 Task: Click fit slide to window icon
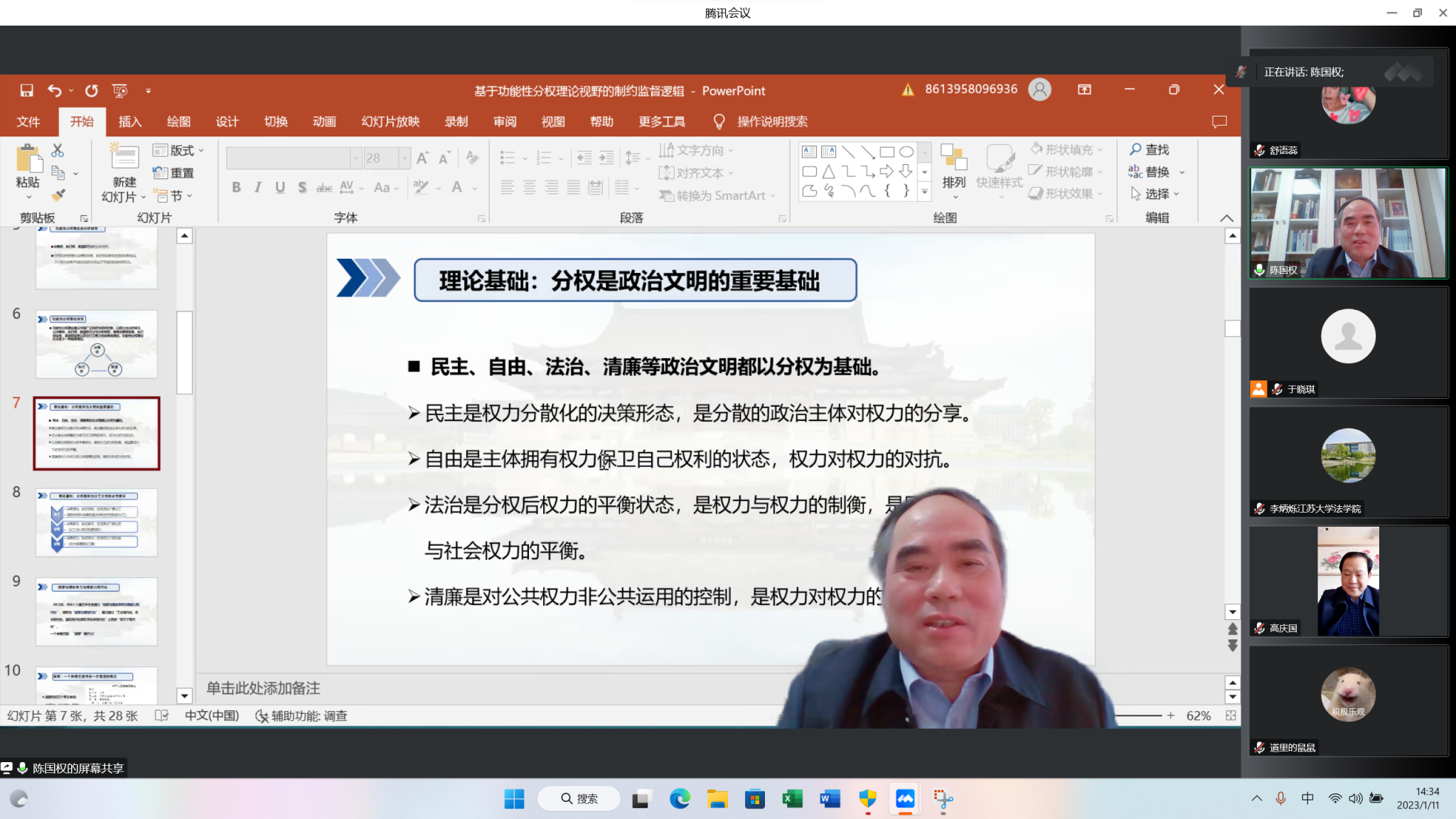pyautogui.click(x=1231, y=716)
